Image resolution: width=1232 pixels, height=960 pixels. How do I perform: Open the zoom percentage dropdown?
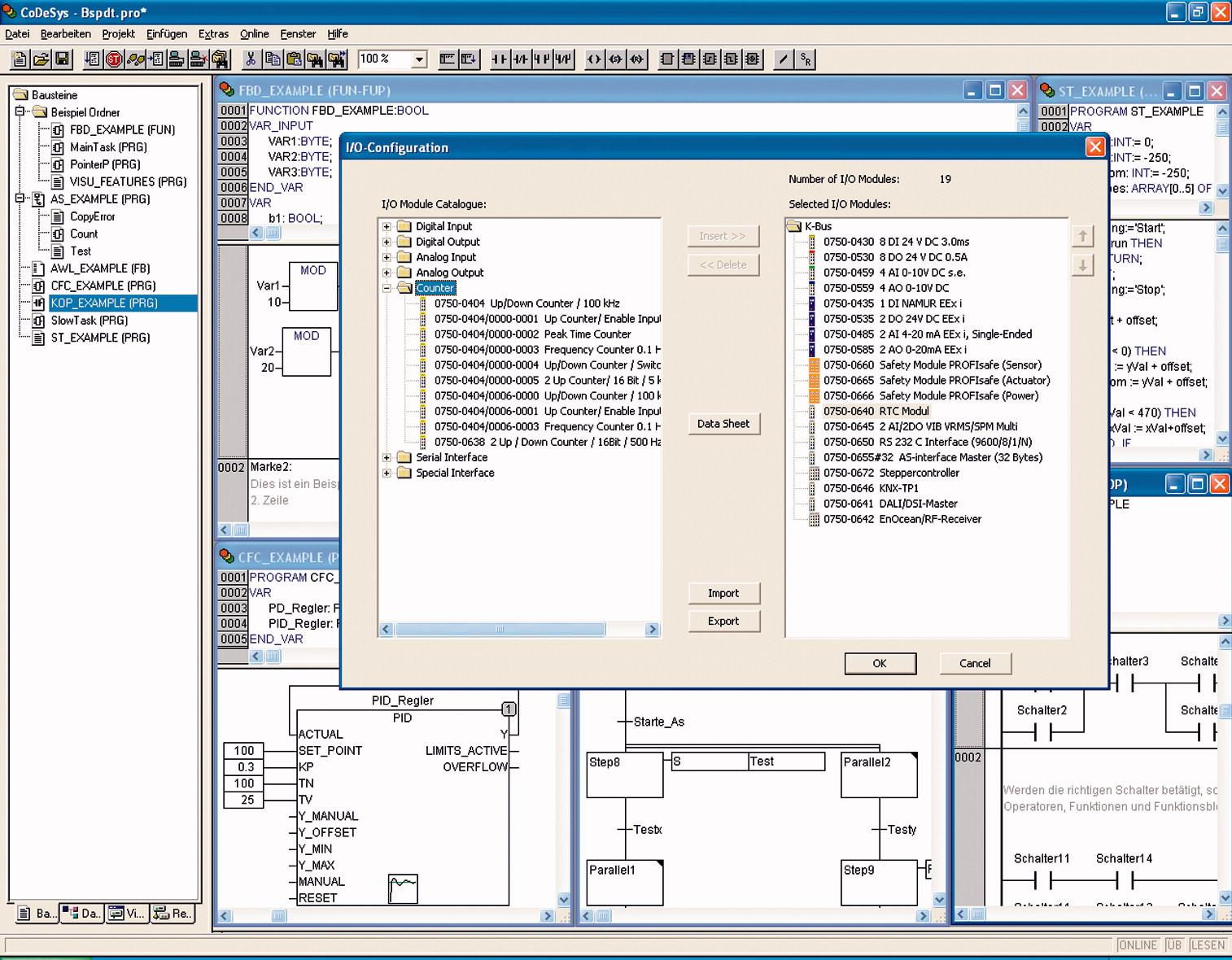coord(417,59)
